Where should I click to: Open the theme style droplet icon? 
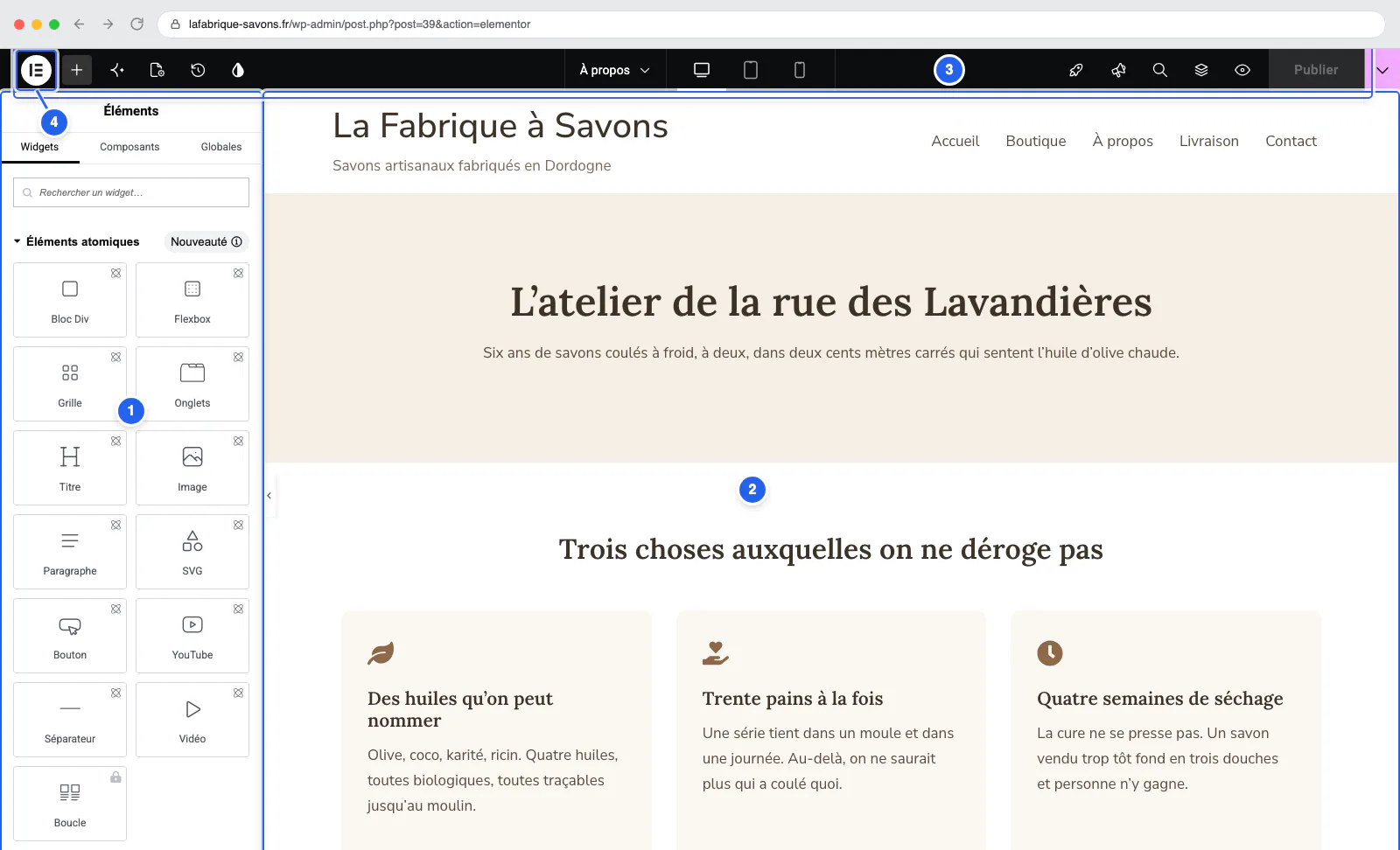click(x=238, y=70)
